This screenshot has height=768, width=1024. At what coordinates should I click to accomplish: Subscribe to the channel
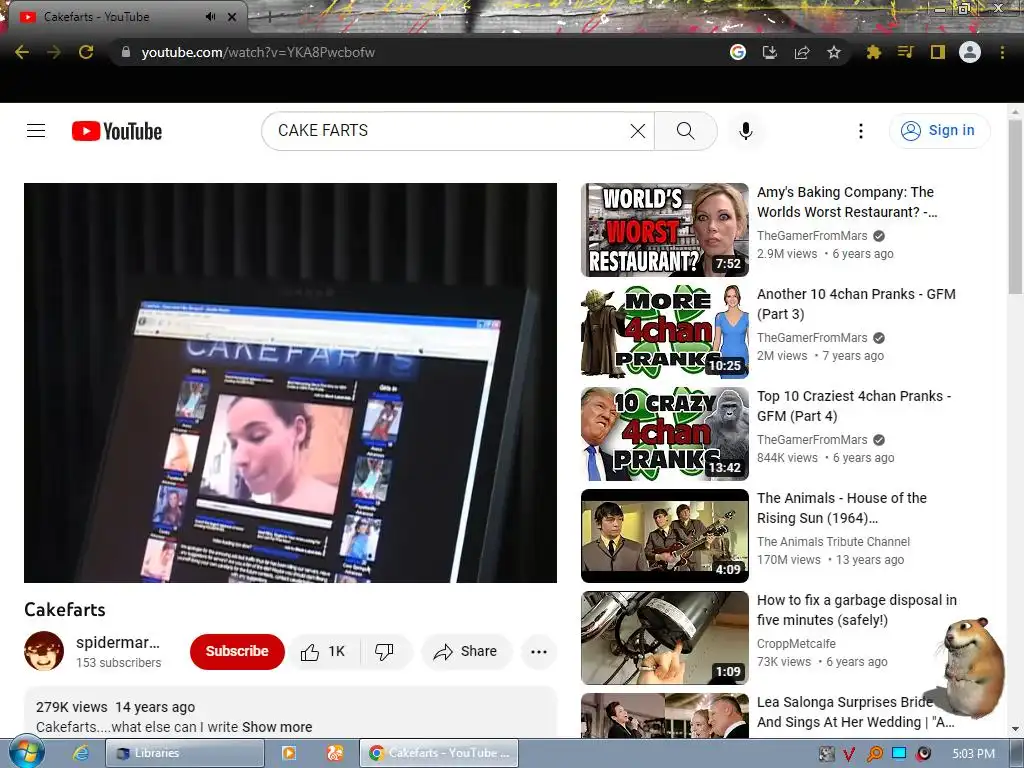pos(237,651)
